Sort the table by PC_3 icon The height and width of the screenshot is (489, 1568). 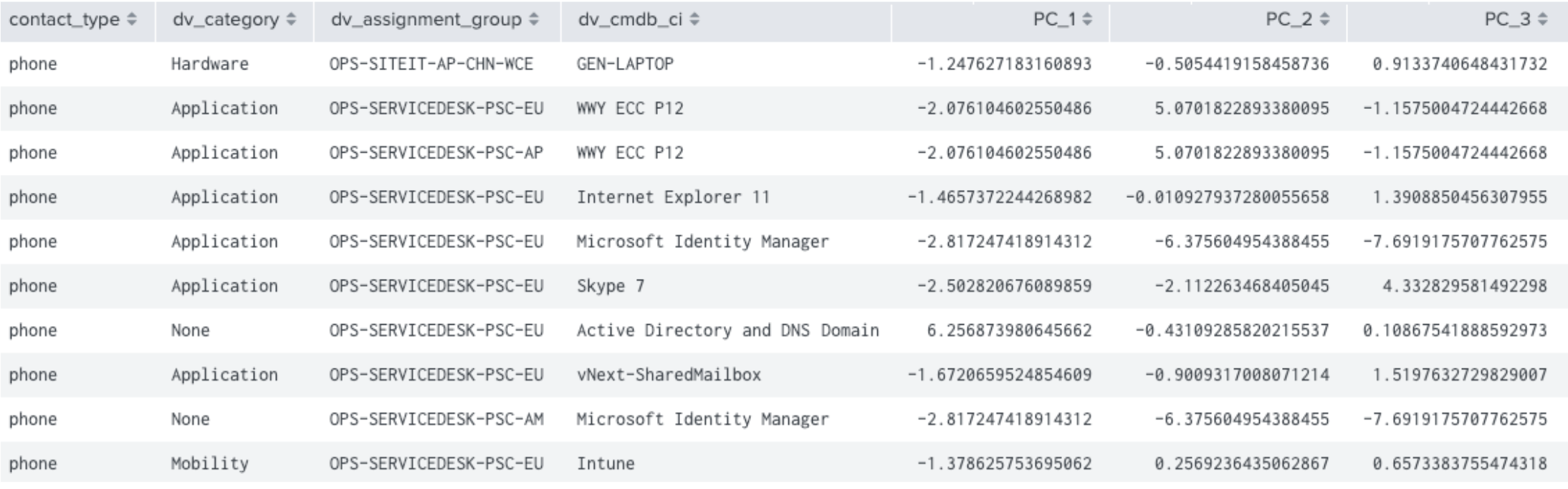[1542, 20]
